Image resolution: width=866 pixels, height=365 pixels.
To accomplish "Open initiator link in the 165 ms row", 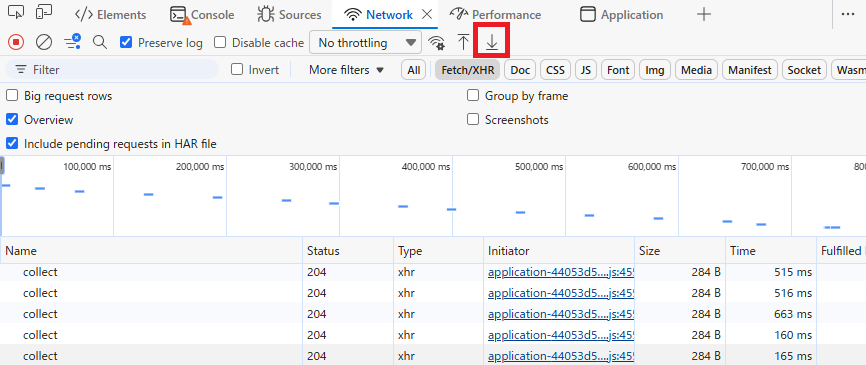I will pyautogui.click(x=561, y=356).
